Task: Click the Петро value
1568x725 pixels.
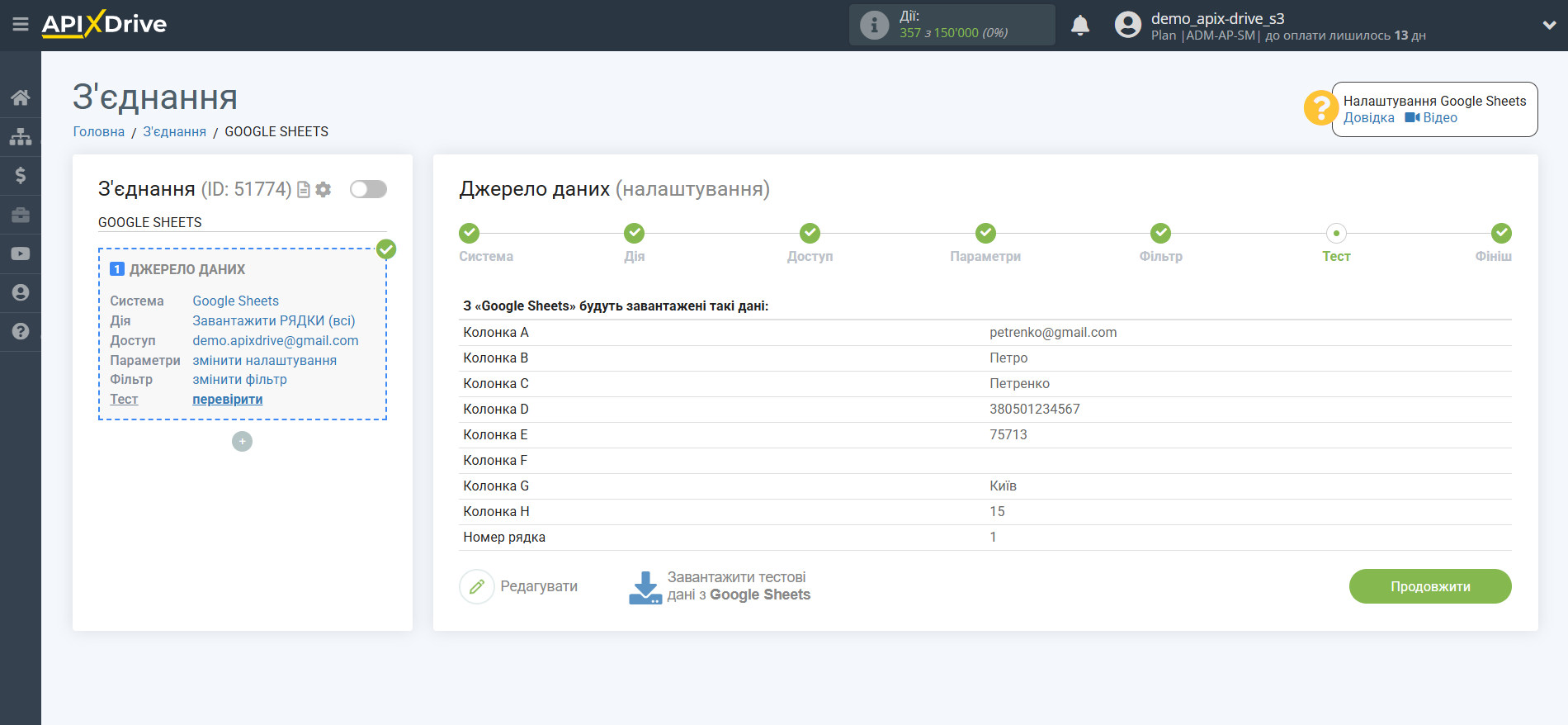Action: [1008, 358]
